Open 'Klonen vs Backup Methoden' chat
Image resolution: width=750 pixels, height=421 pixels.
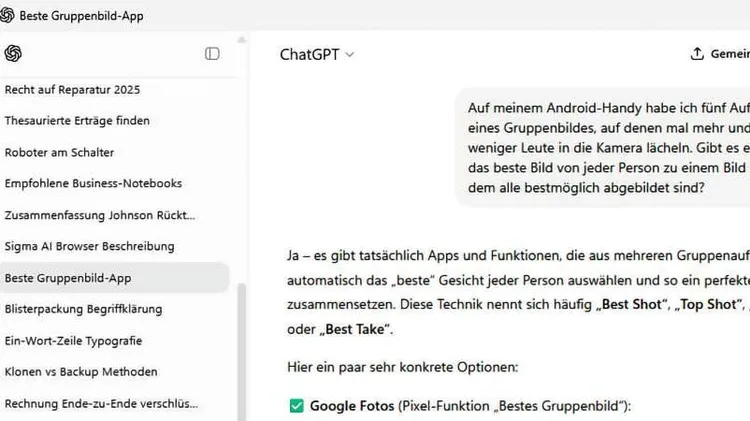click(81, 372)
